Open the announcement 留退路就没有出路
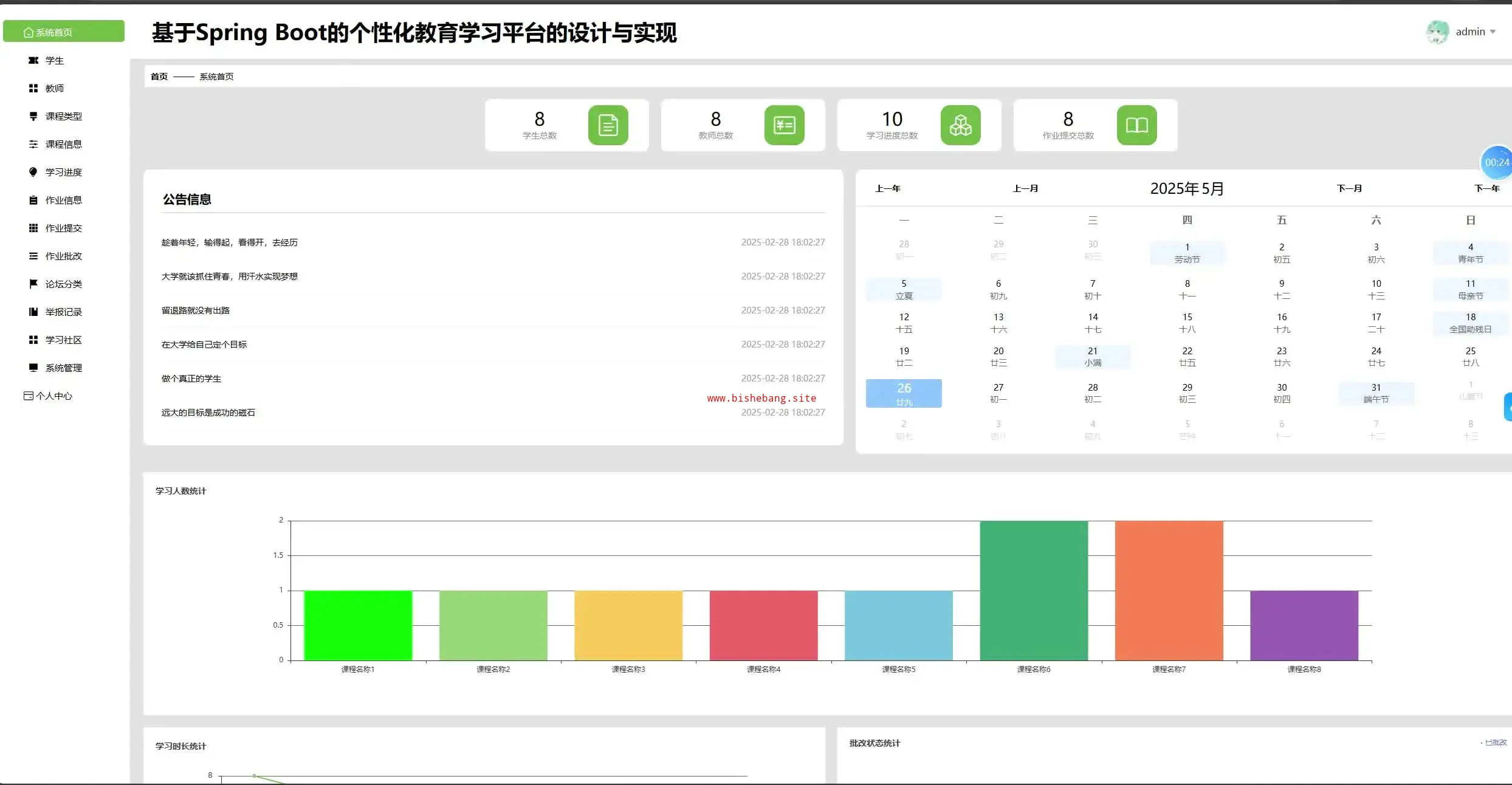Viewport: 1512px width, 785px height. click(x=196, y=310)
